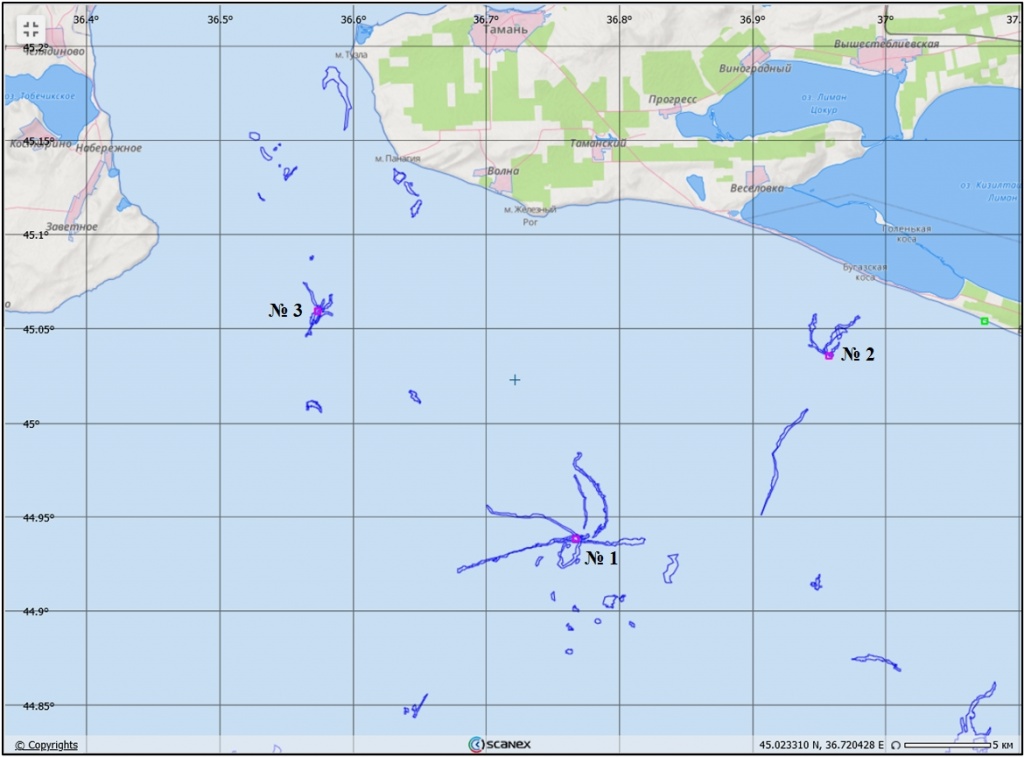Image resolution: width=1024 pixels, height=757 pixels.
Task: Click the Scanex logo
Action: 501,744
